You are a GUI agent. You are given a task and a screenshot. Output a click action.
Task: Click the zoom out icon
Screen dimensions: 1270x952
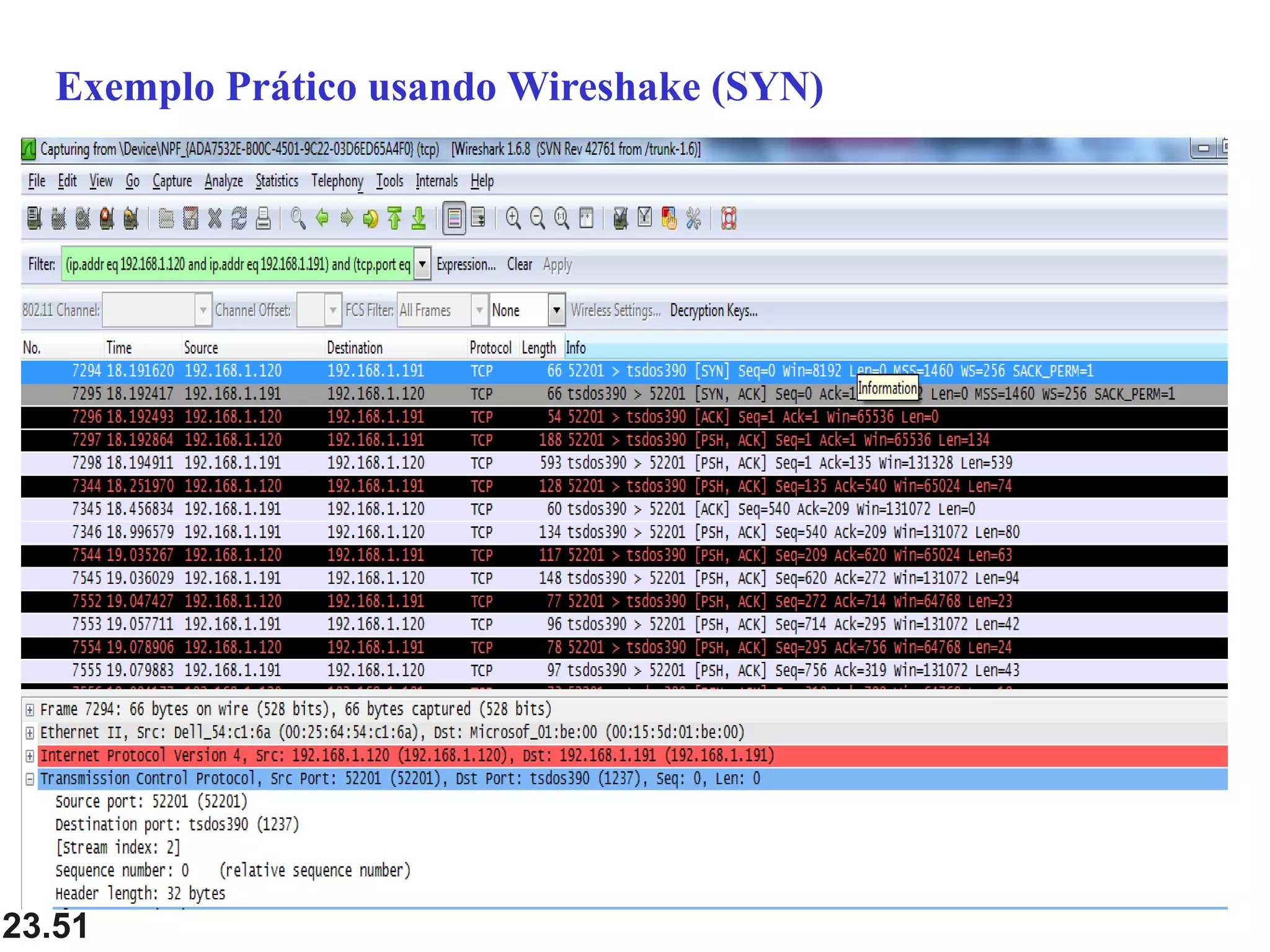click(x=538, y=218)
